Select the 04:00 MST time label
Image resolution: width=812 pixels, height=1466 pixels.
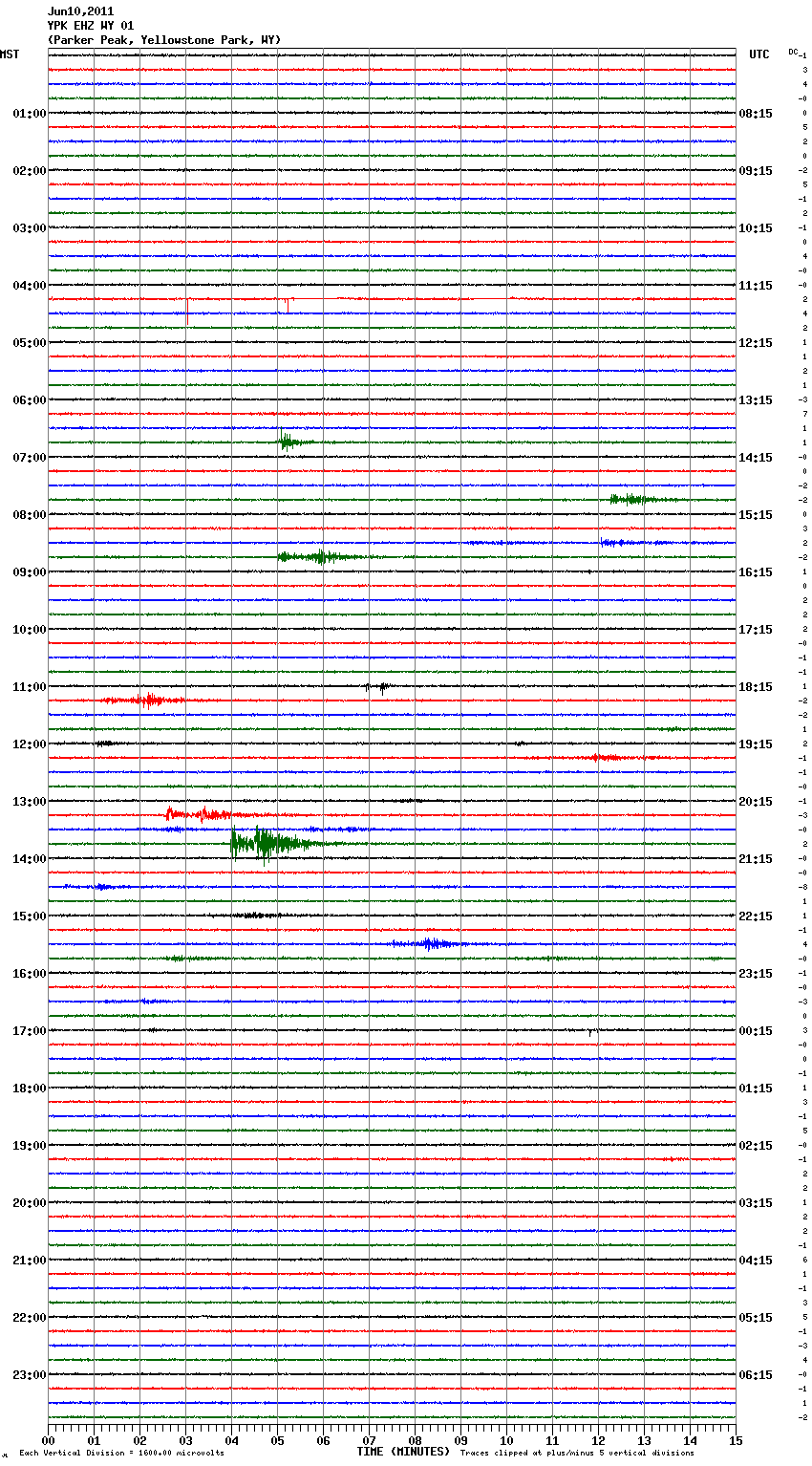30,286
